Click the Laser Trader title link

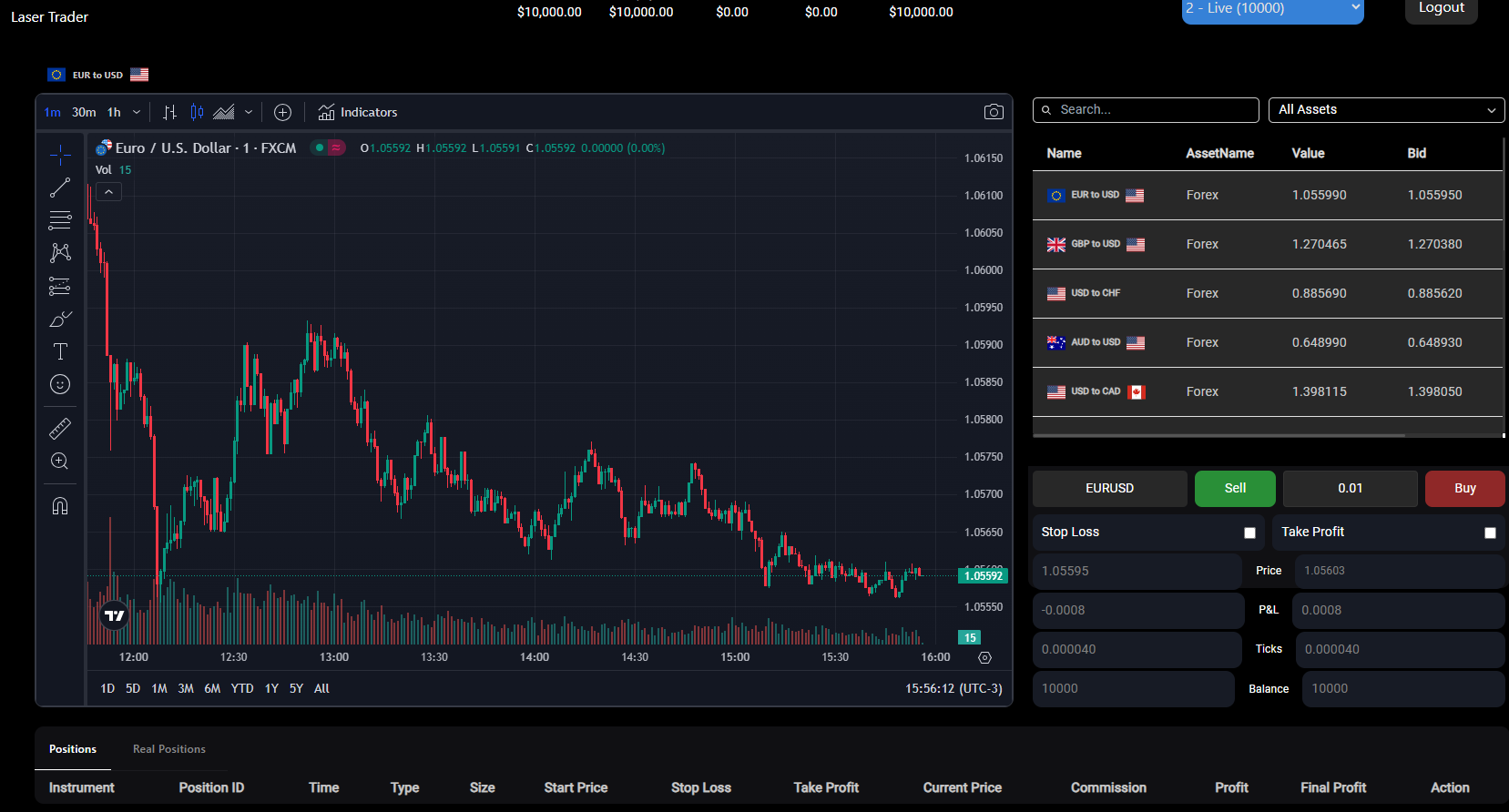pyautogui.click(x=49, y=17)
